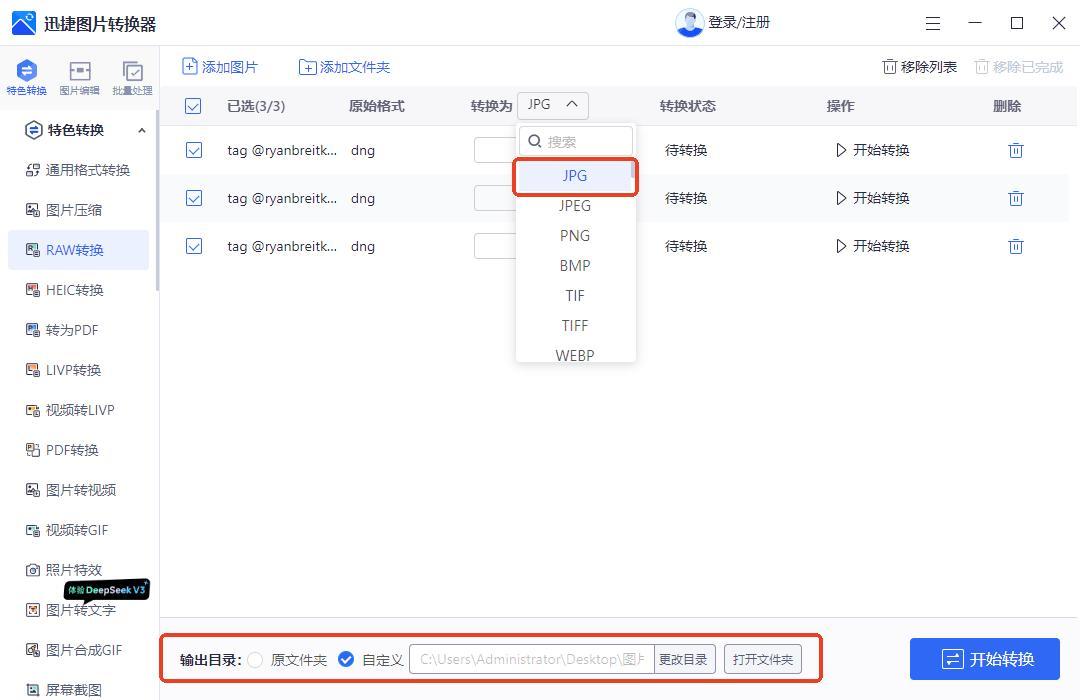Click 添加文件夹 folder icon

coord(308,67)
